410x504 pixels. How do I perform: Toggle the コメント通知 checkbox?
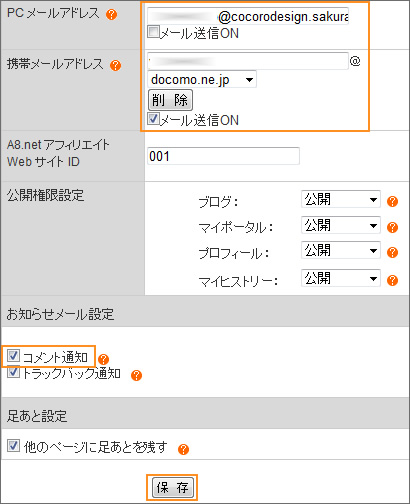pyautogui.click(x=13, y=356)
